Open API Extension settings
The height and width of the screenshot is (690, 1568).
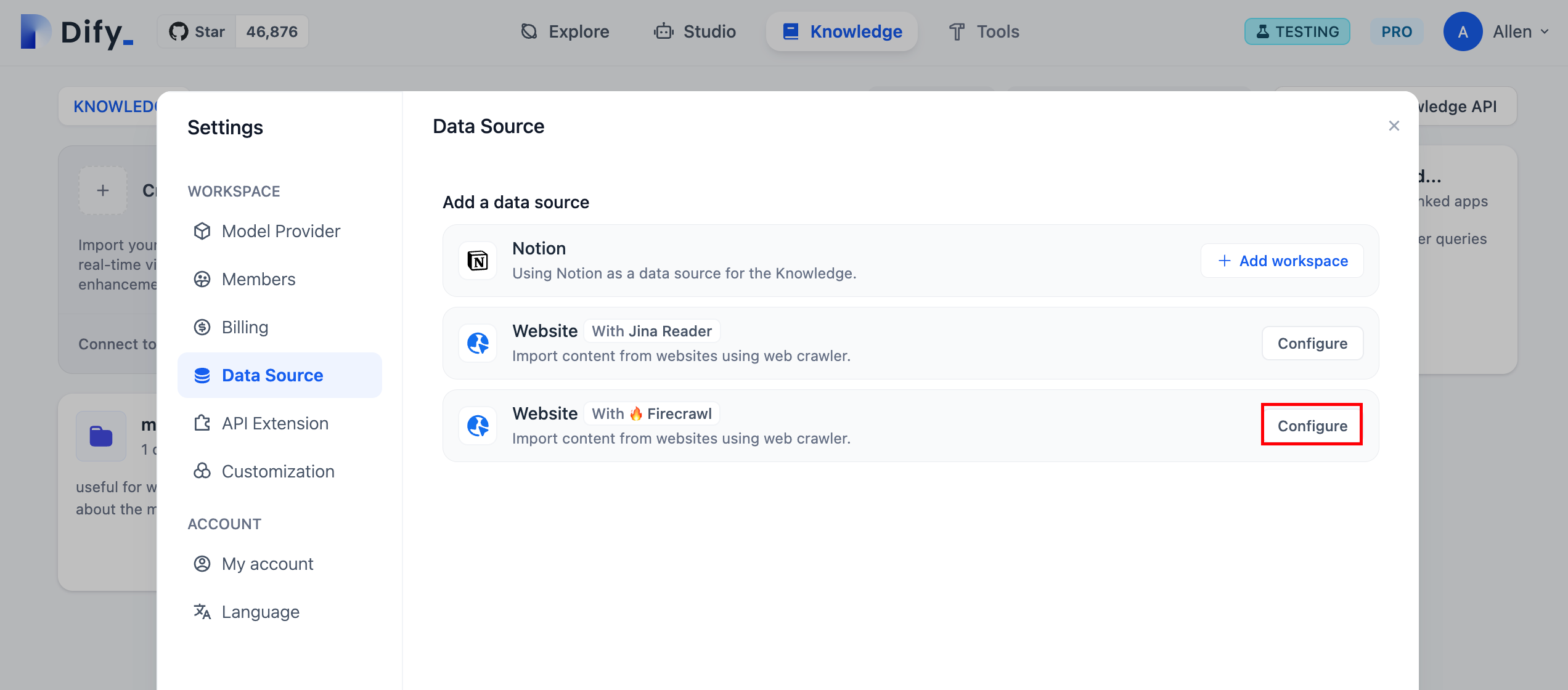click(275, 423)
